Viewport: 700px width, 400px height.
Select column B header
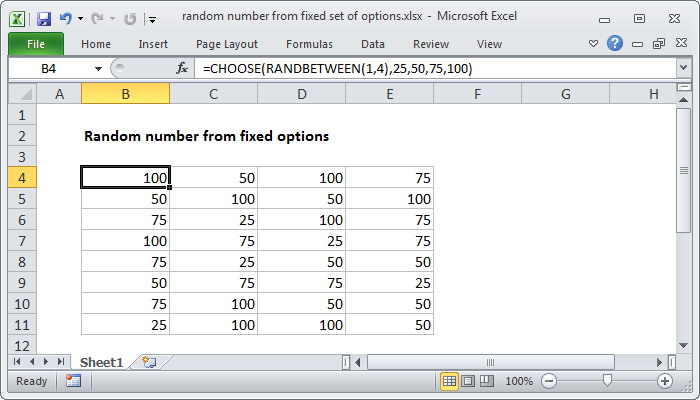pyautogui.click(x=125, y=94)
